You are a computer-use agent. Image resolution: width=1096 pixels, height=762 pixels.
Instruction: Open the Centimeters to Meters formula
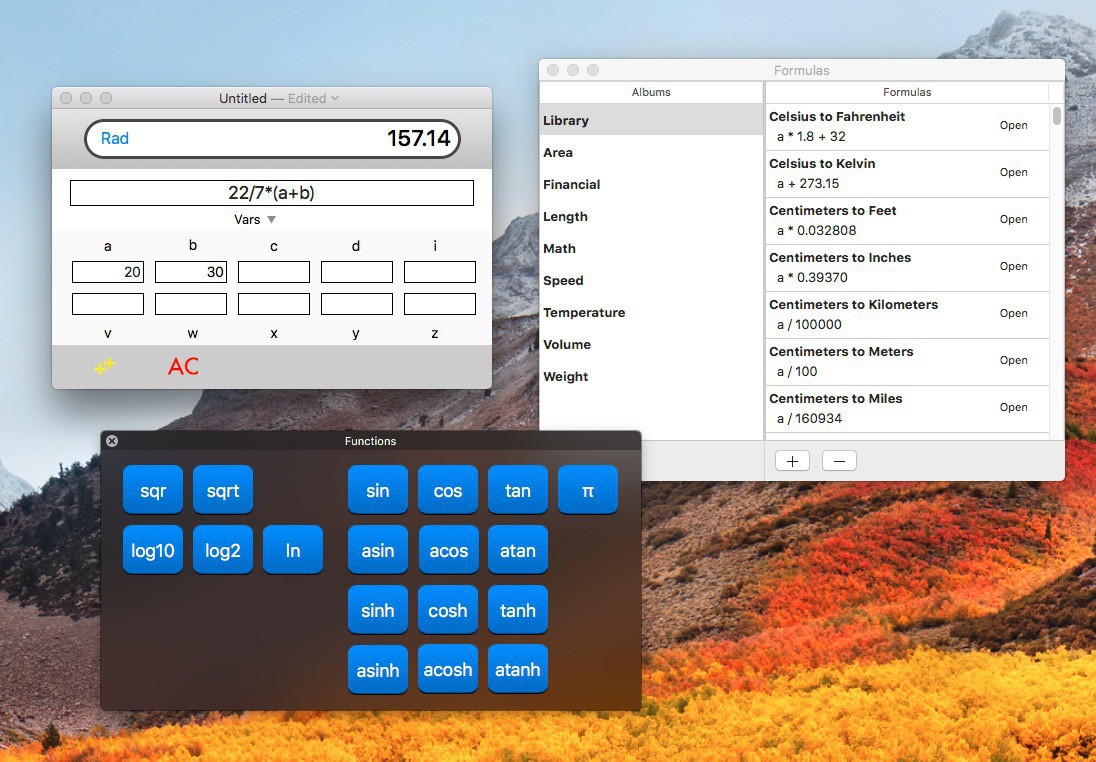1013,360
